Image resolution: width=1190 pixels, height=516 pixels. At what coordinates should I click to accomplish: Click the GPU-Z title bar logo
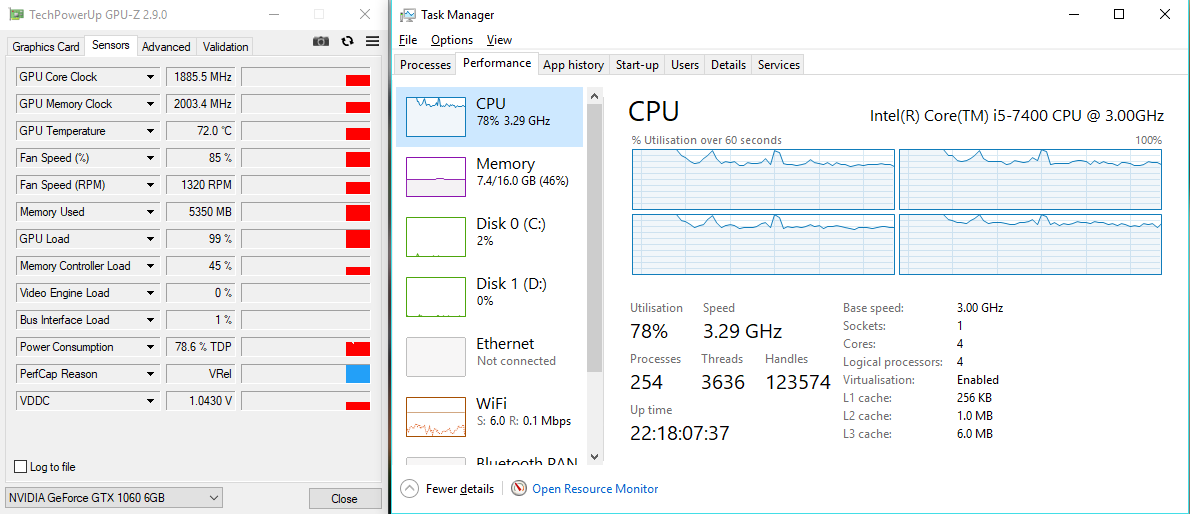coord(16,15)
